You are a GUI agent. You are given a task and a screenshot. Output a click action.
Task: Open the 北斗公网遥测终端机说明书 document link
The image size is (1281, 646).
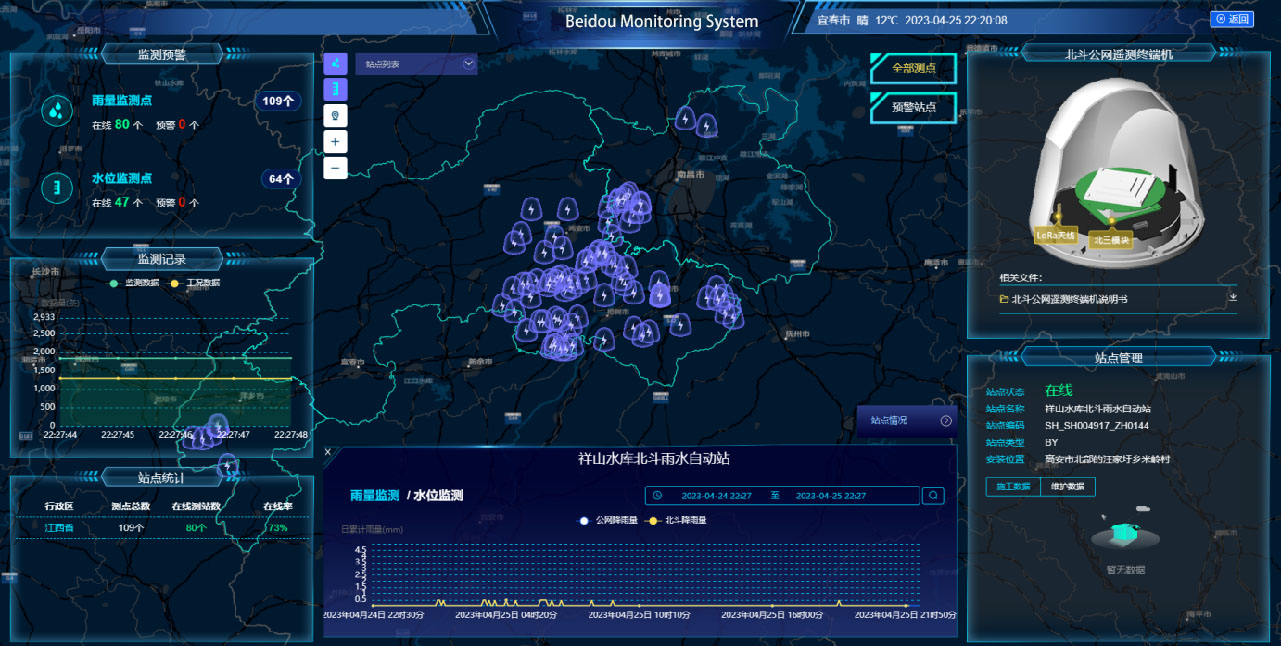tap(1069, 298)
